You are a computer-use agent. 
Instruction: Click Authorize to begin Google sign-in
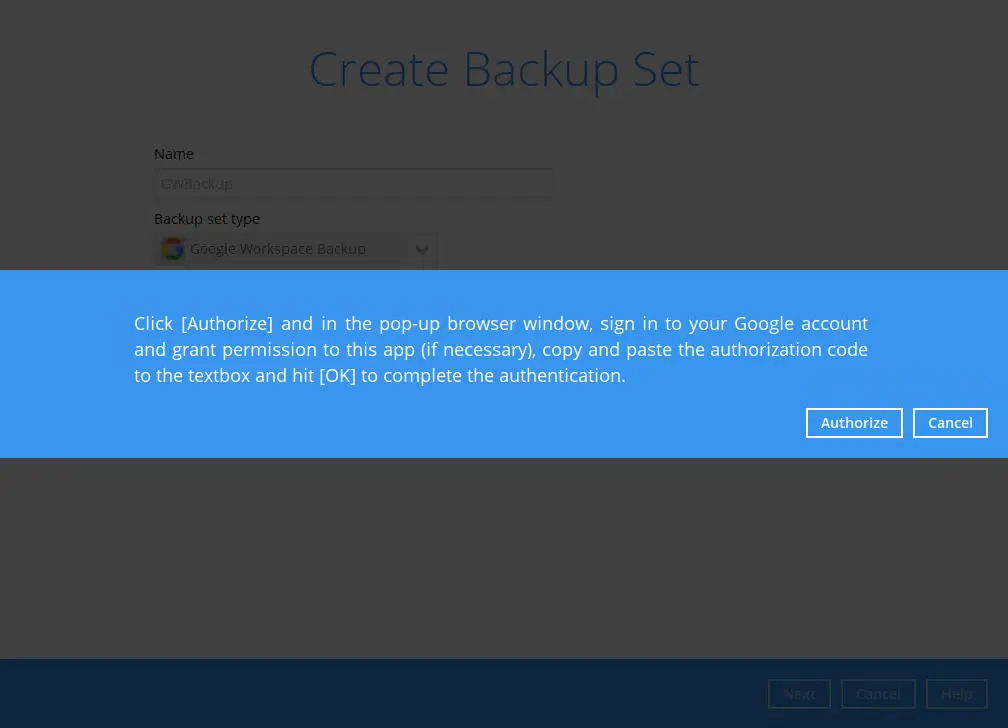tap(854, 422)
